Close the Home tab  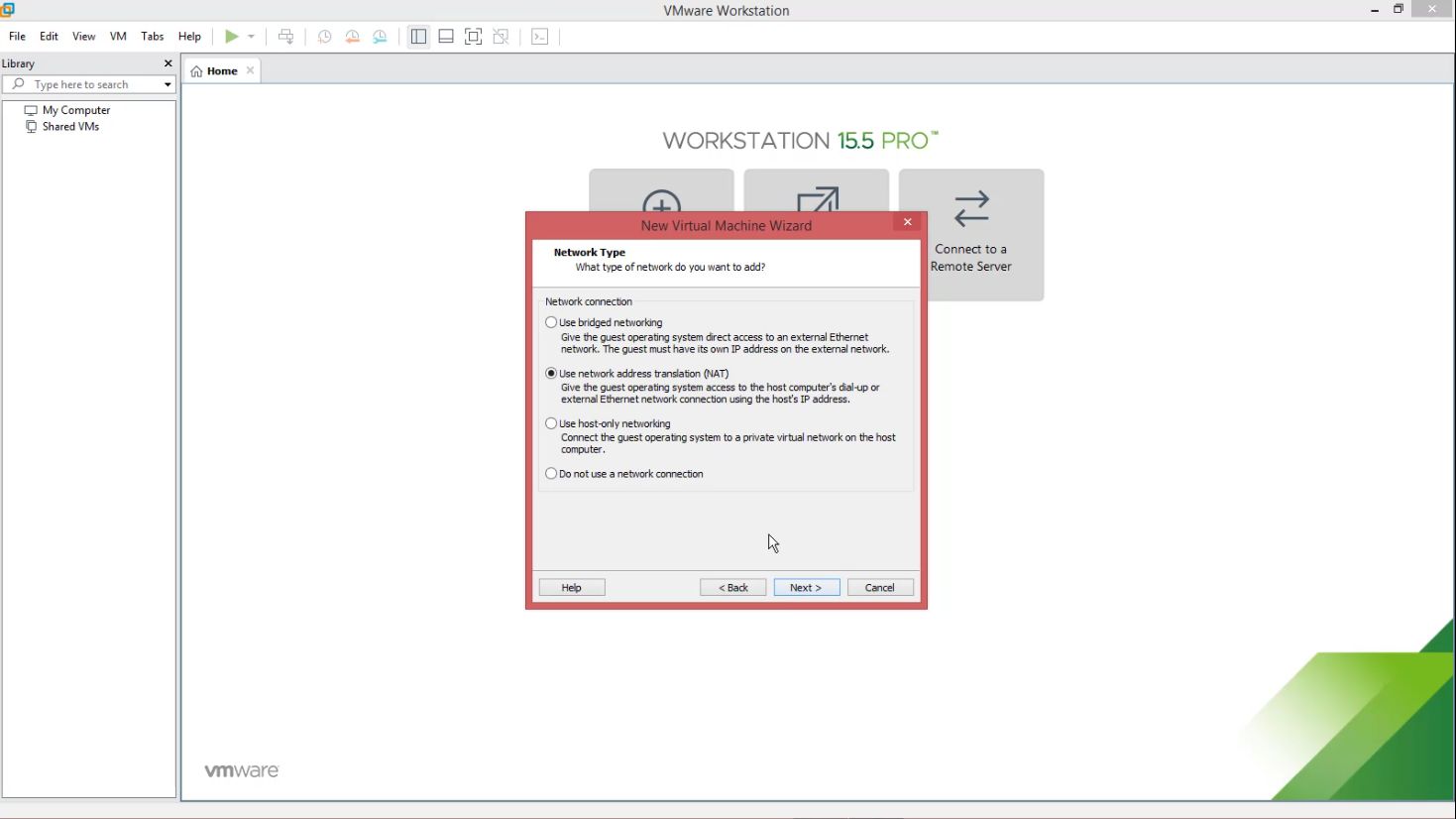[x=250, y=70]
